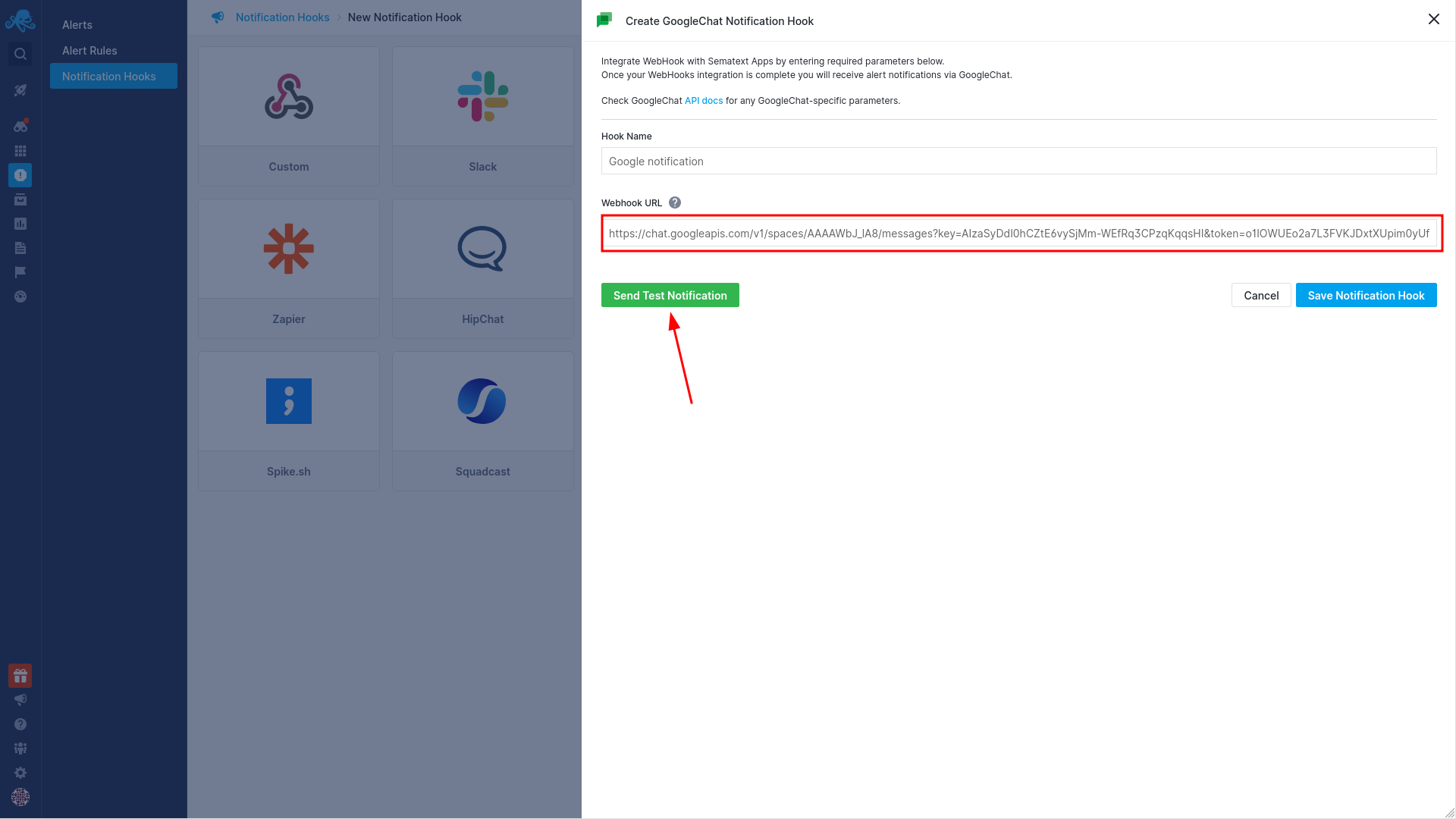The image size is (1456, 819).
Task: Select the Custom webhook hook card
Action: click(x=289, y=116)
